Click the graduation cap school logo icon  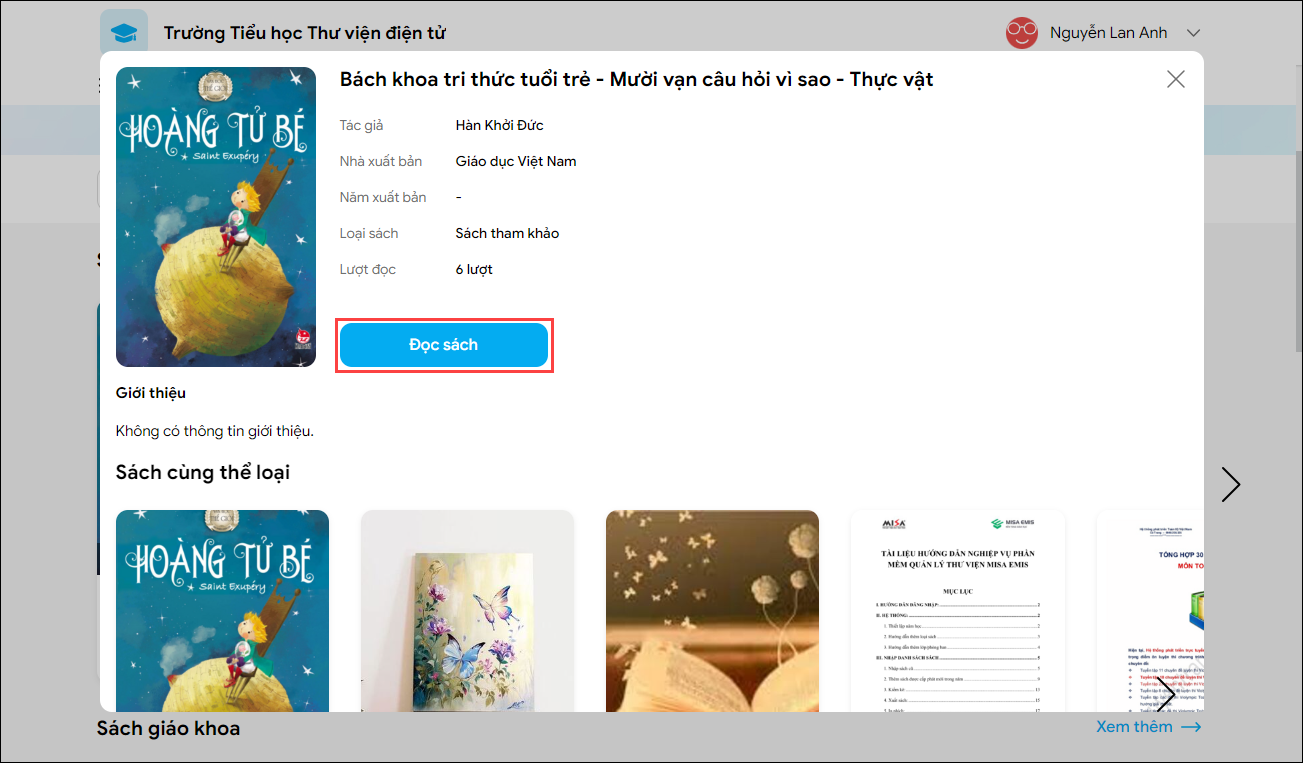[x=124, y=33]
